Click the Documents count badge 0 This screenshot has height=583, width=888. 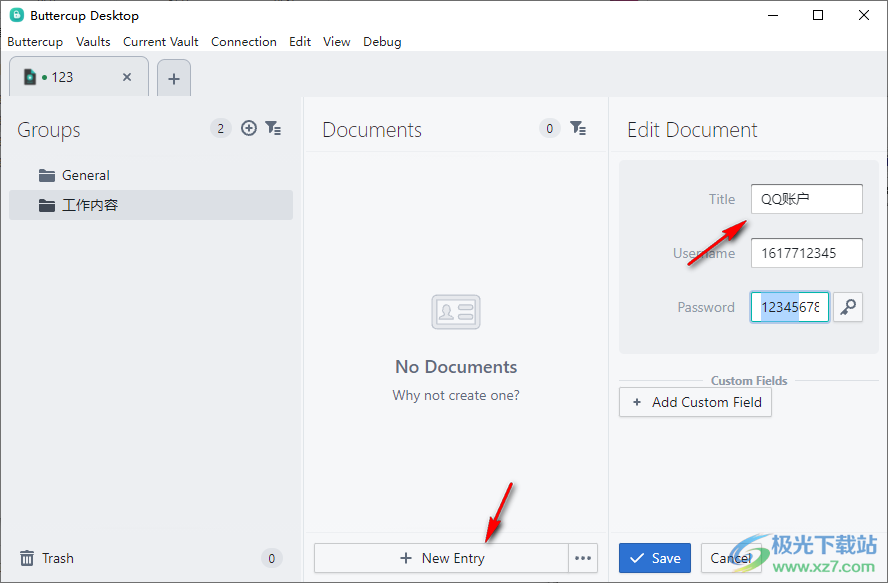pyautogui.click(x=549, y=129)
